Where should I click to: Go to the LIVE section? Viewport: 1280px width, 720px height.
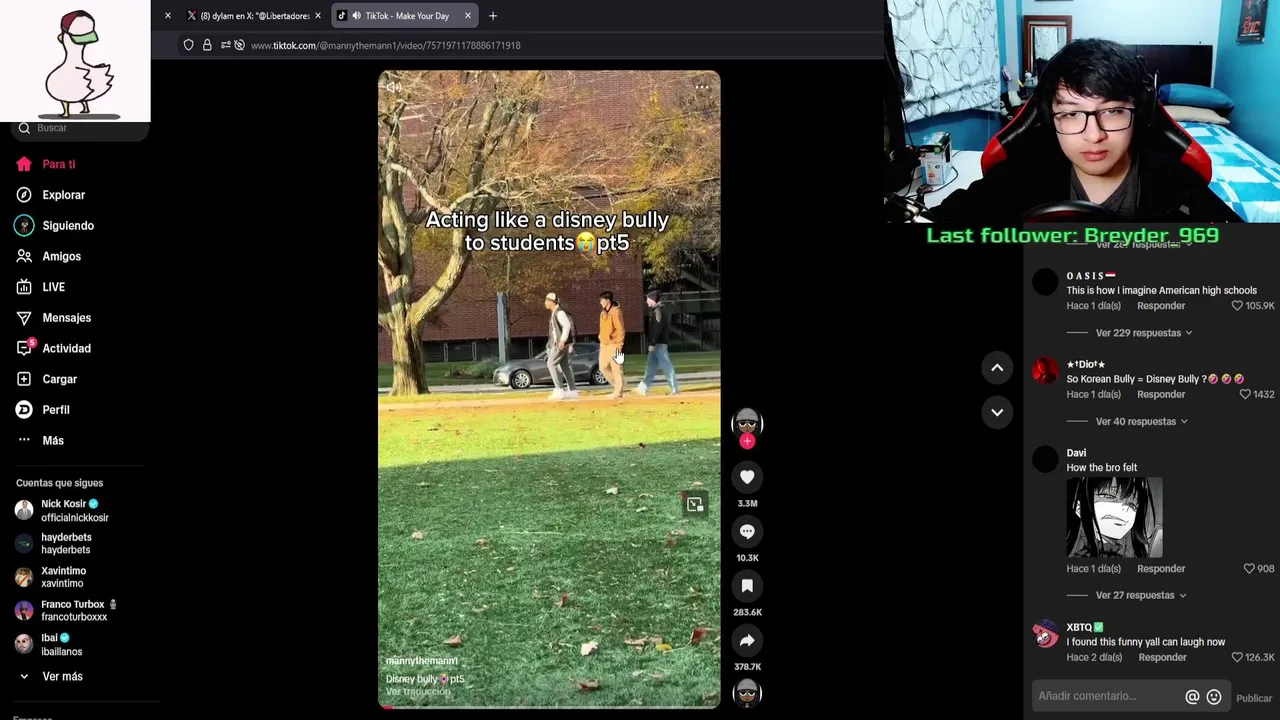(53, 287)
